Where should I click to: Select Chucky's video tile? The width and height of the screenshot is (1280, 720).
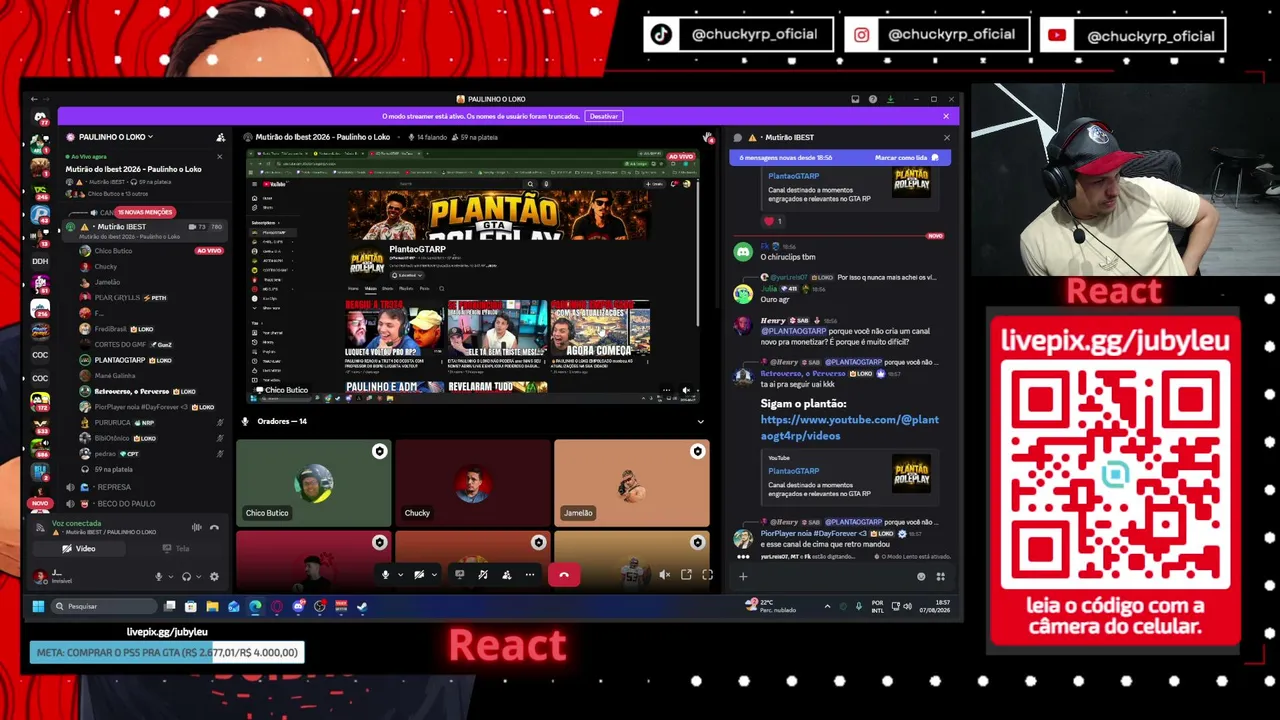coord(472,483)
